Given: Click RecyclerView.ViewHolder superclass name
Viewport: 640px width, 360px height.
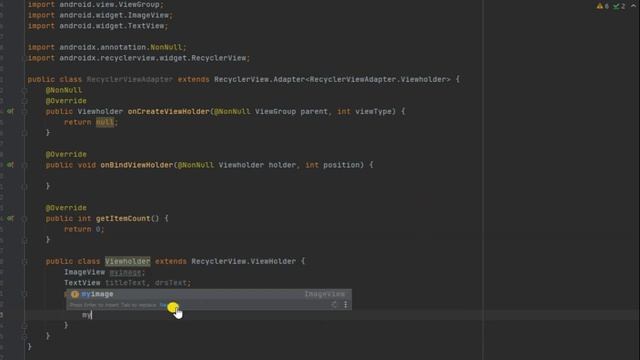Looking at the screenshot, I should tap(244, 261).
